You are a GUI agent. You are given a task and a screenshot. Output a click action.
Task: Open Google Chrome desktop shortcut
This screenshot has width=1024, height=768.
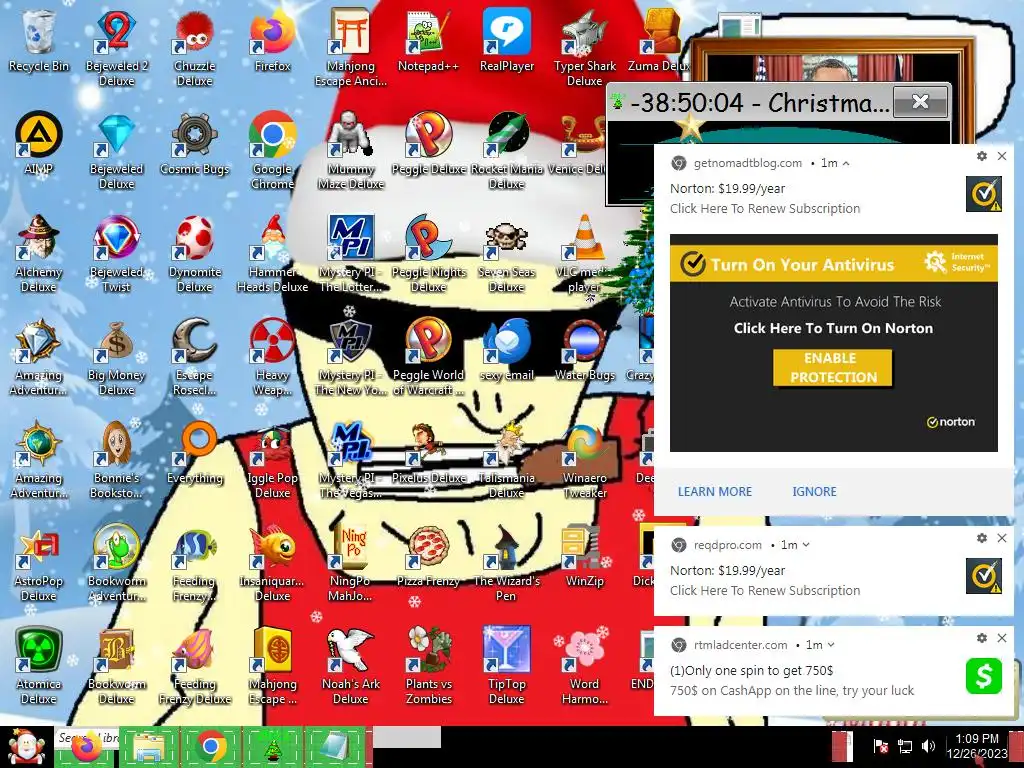coord(272,151)
